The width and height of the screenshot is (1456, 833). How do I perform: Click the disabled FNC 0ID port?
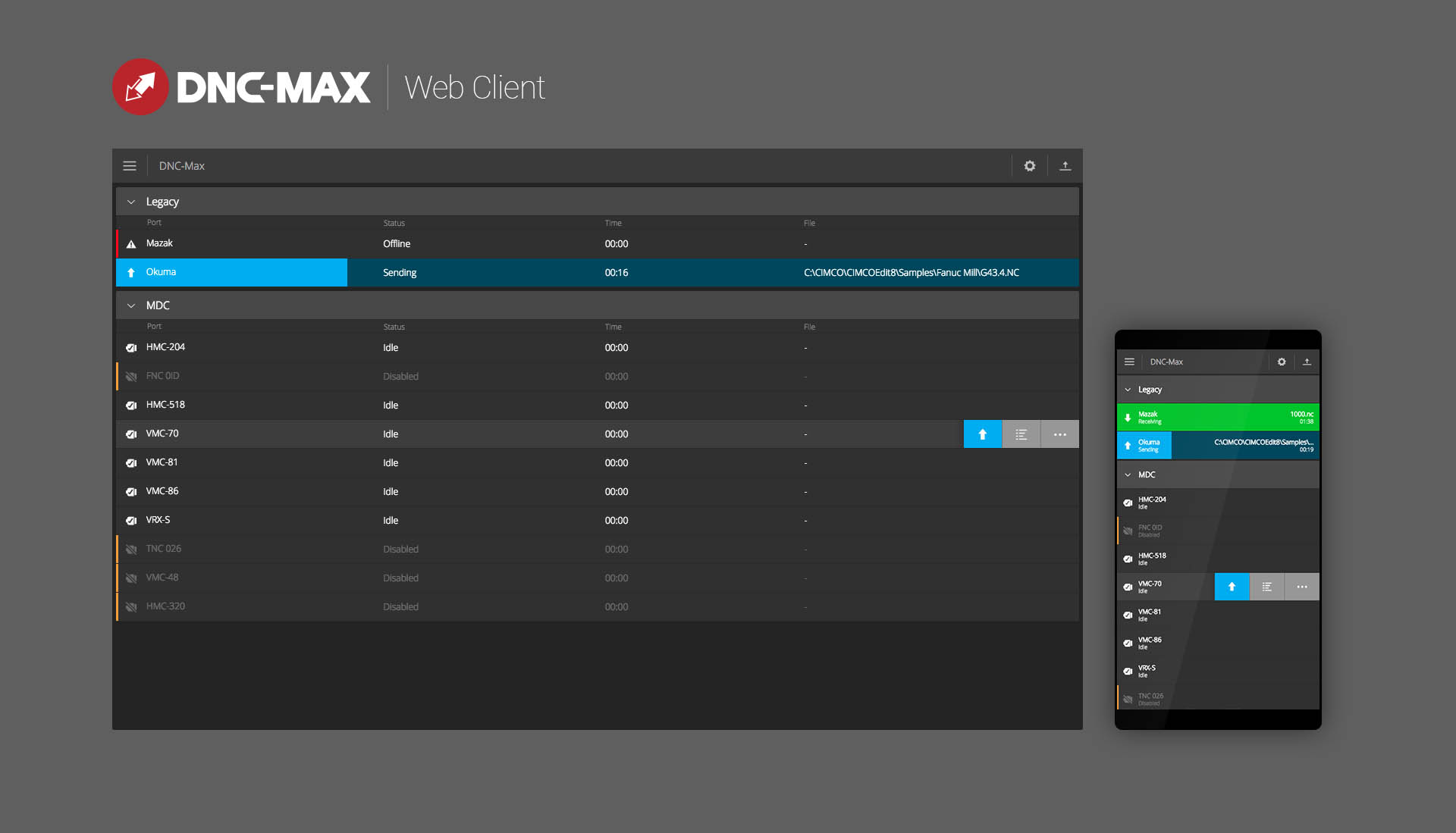[163, 376]
